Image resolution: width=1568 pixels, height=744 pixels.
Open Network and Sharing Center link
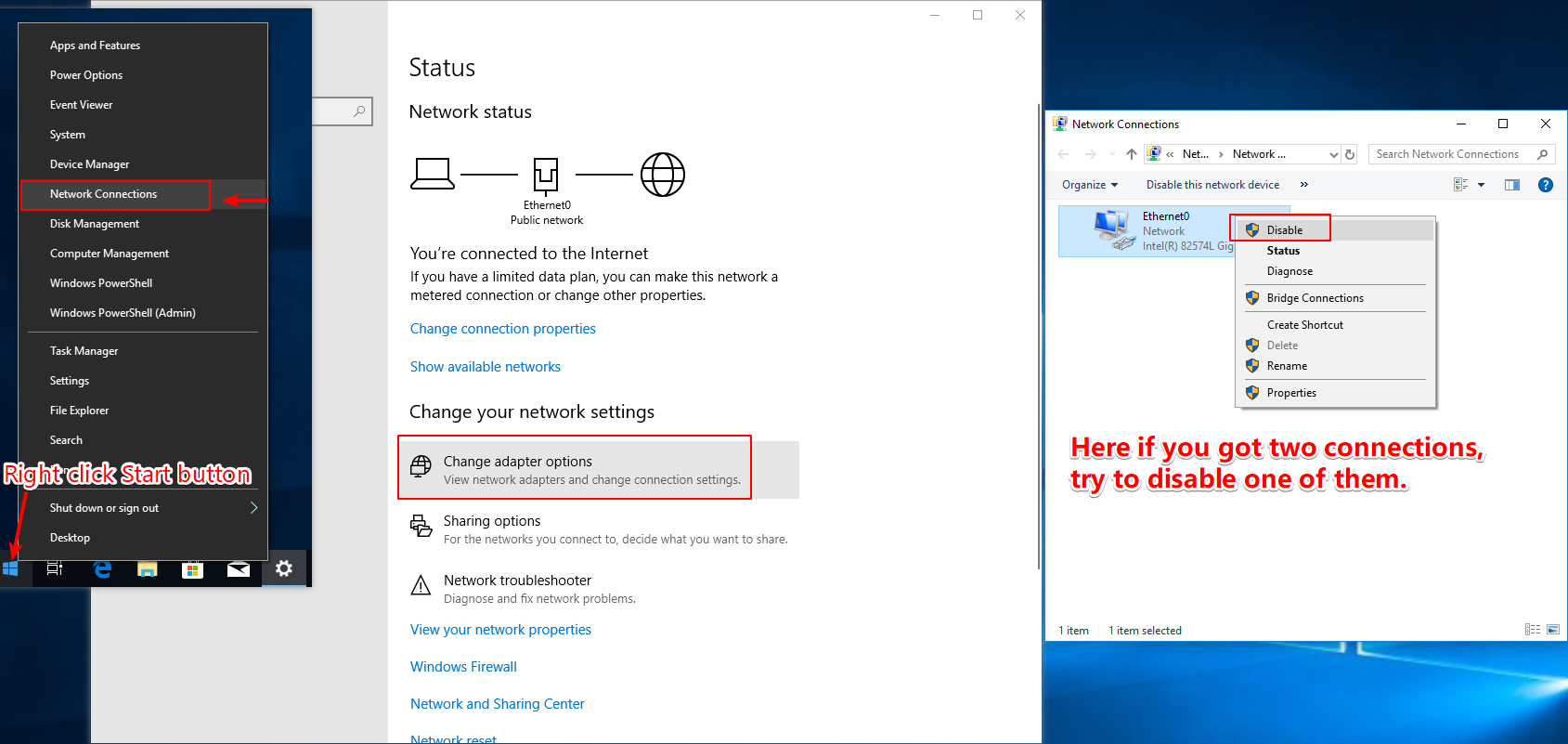click(x=498, y=704)
